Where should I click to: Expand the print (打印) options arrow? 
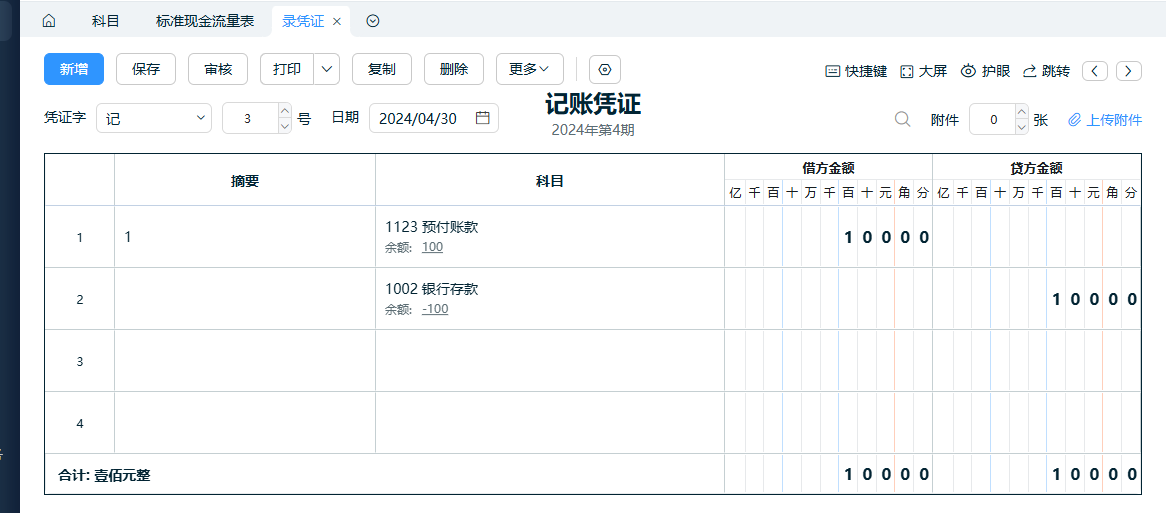coord(327,69)
